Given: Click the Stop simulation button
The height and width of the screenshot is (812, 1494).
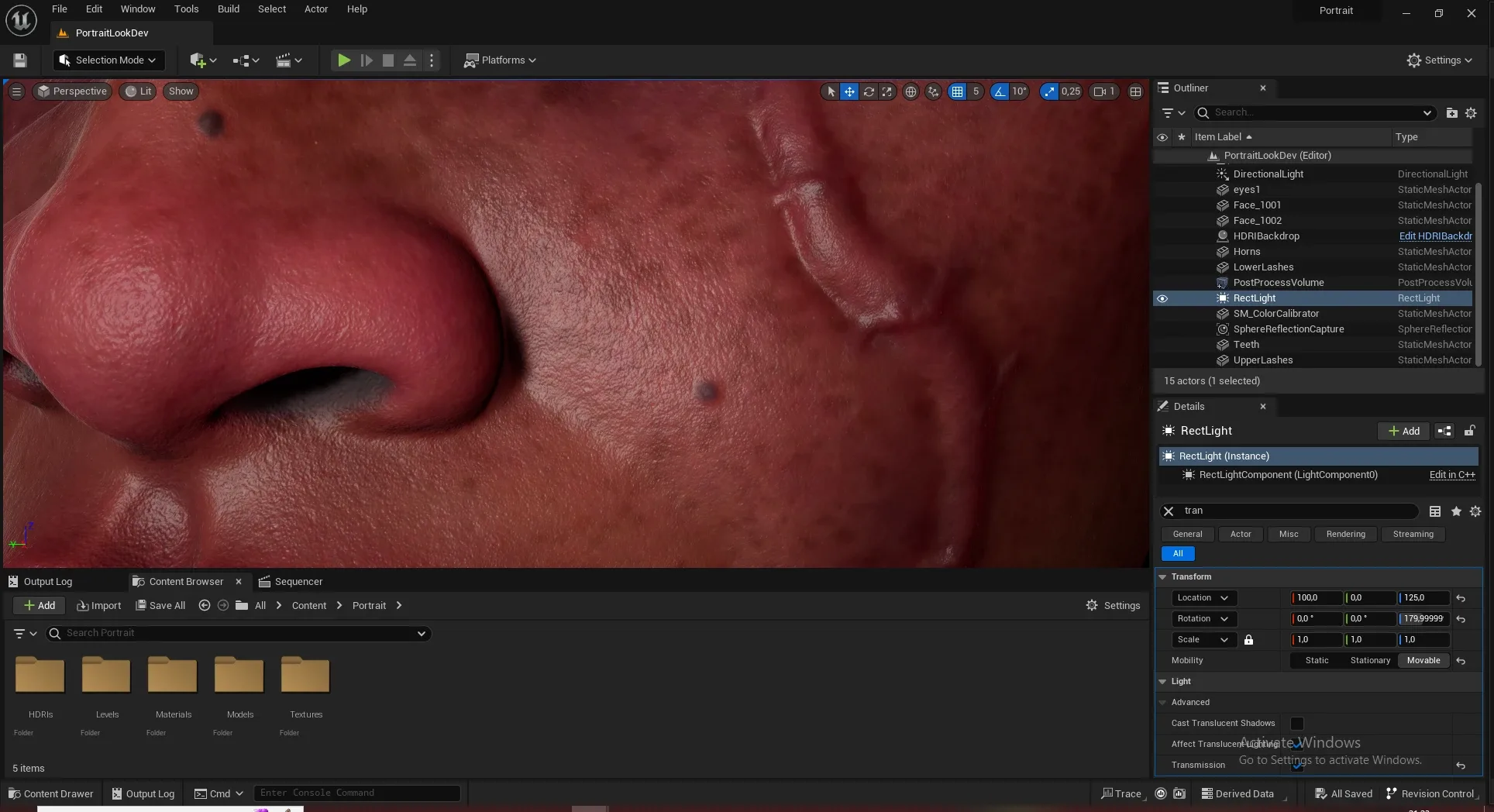Looking at the screenshot, I should (x=388, y=60).
